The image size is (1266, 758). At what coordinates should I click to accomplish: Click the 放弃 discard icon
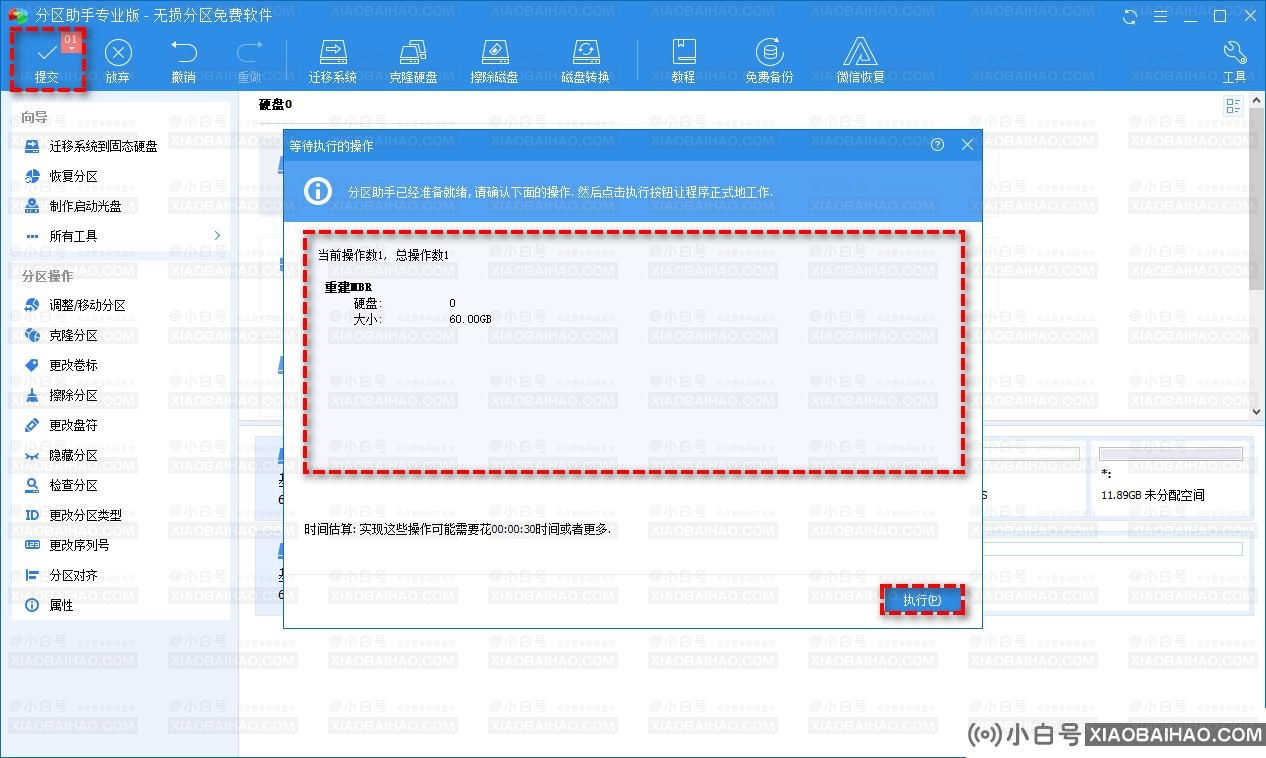click(x=118, y=60)
